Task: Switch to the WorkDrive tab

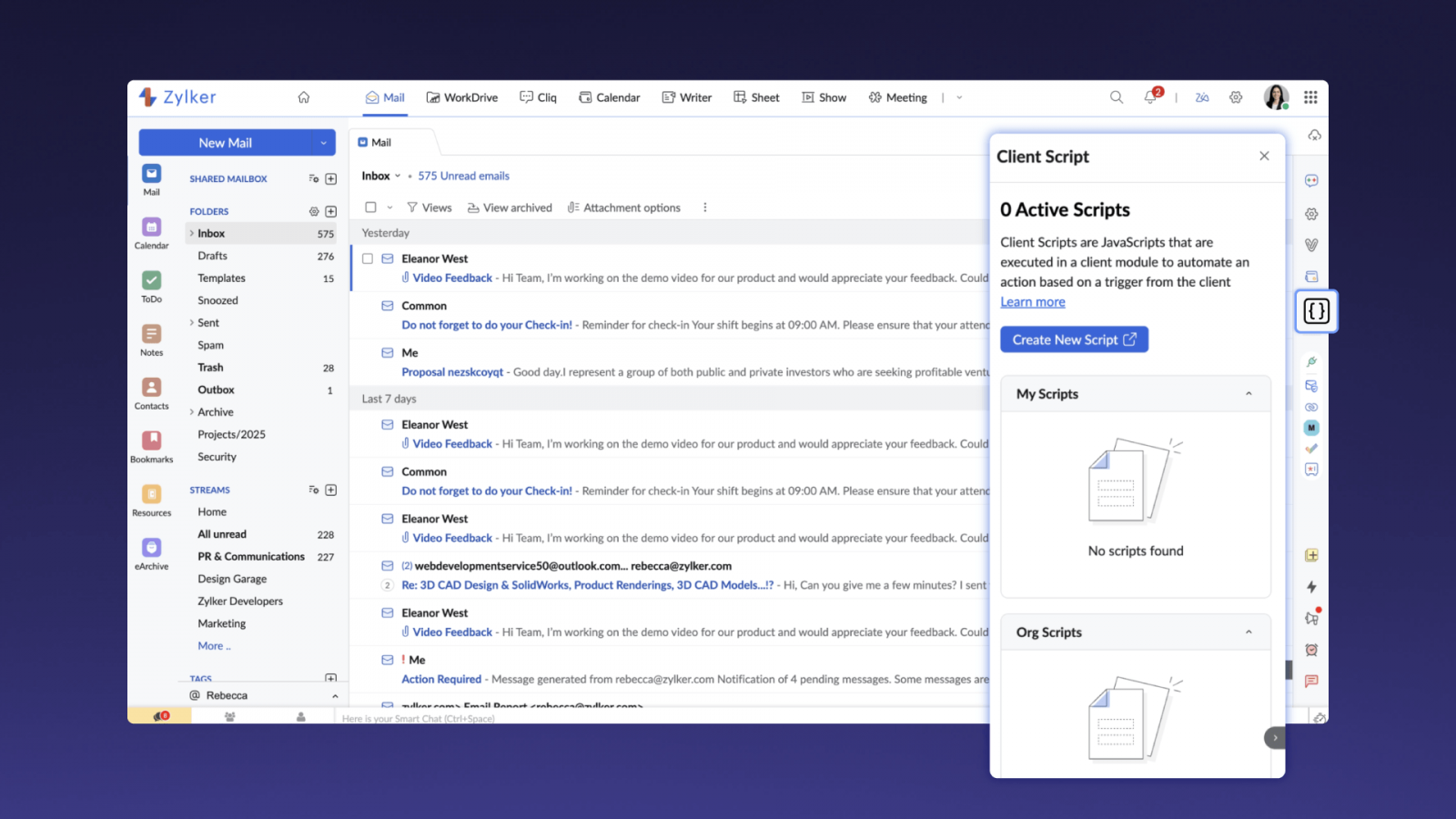Action: (462, 97)
